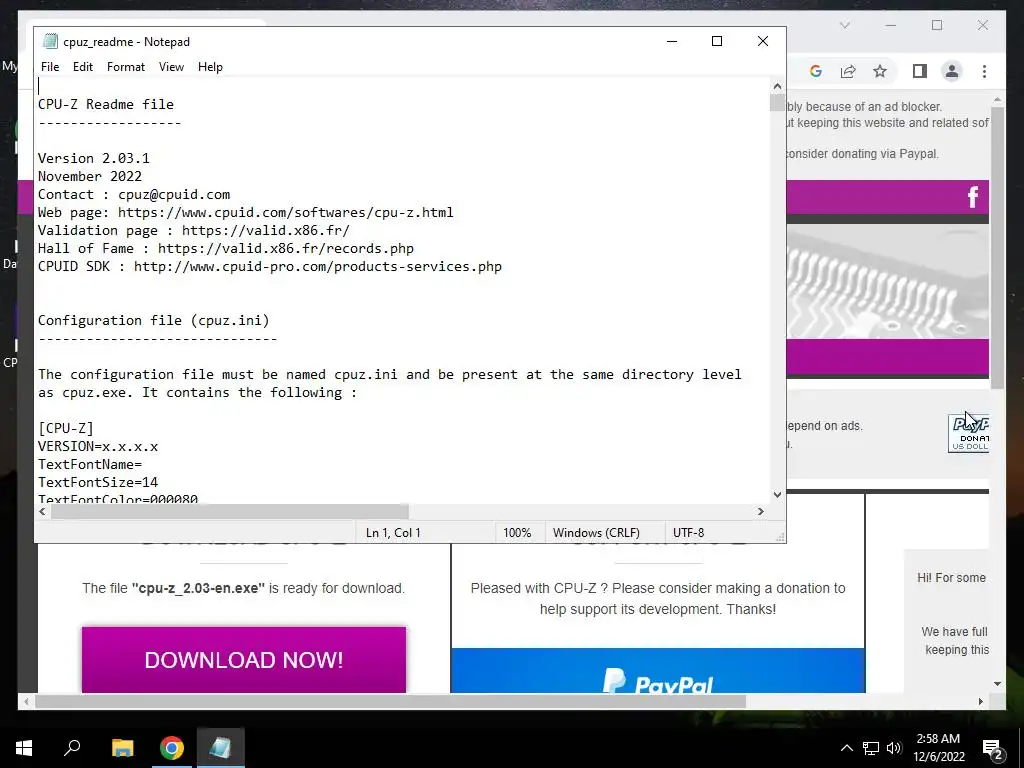Click the 'Version 2.03.1' line in Notepad
The height and width of the screenshot is (768, 1024).
[93, 159]
